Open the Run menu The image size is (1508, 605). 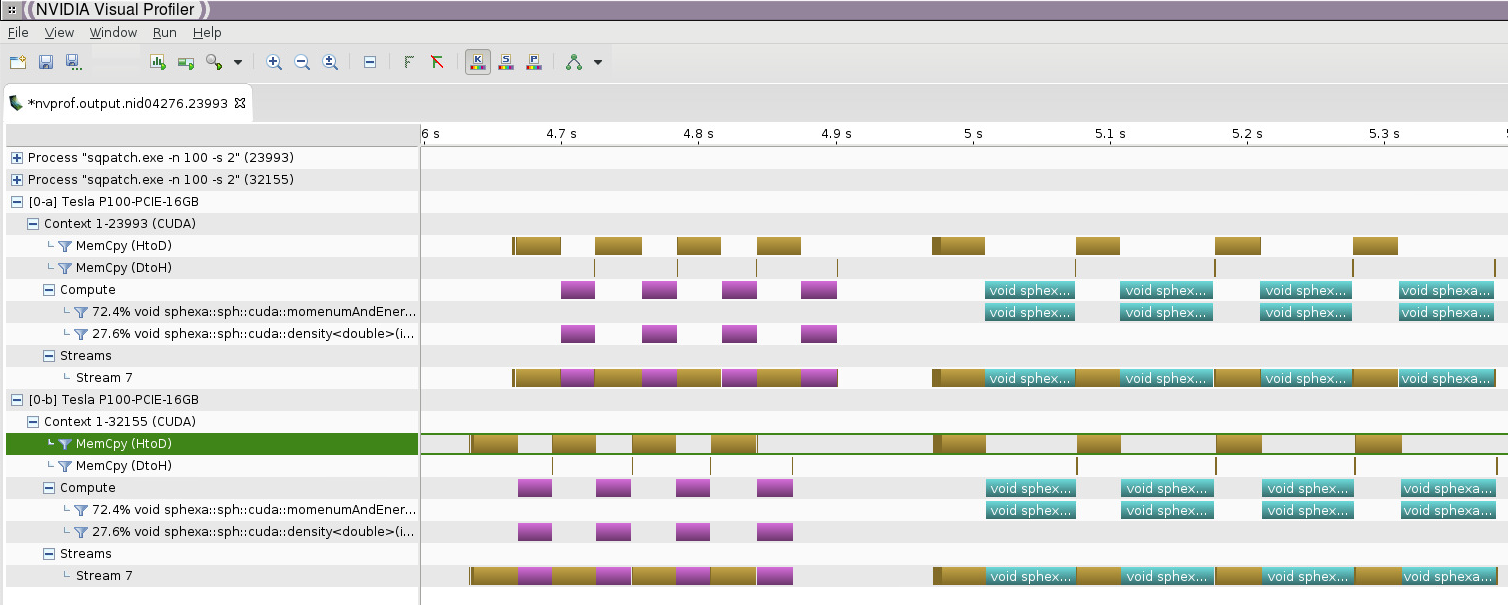[165, 32]
